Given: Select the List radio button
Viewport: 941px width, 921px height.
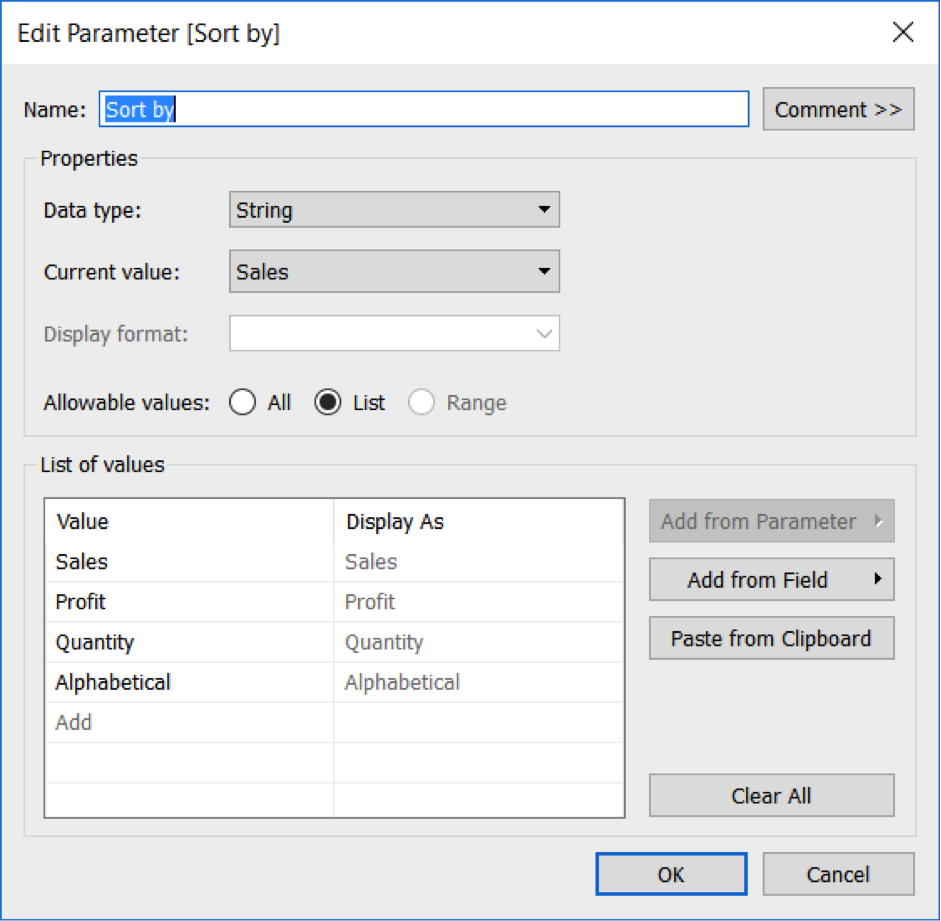Looking at the screenshot, I should (328, 403).
